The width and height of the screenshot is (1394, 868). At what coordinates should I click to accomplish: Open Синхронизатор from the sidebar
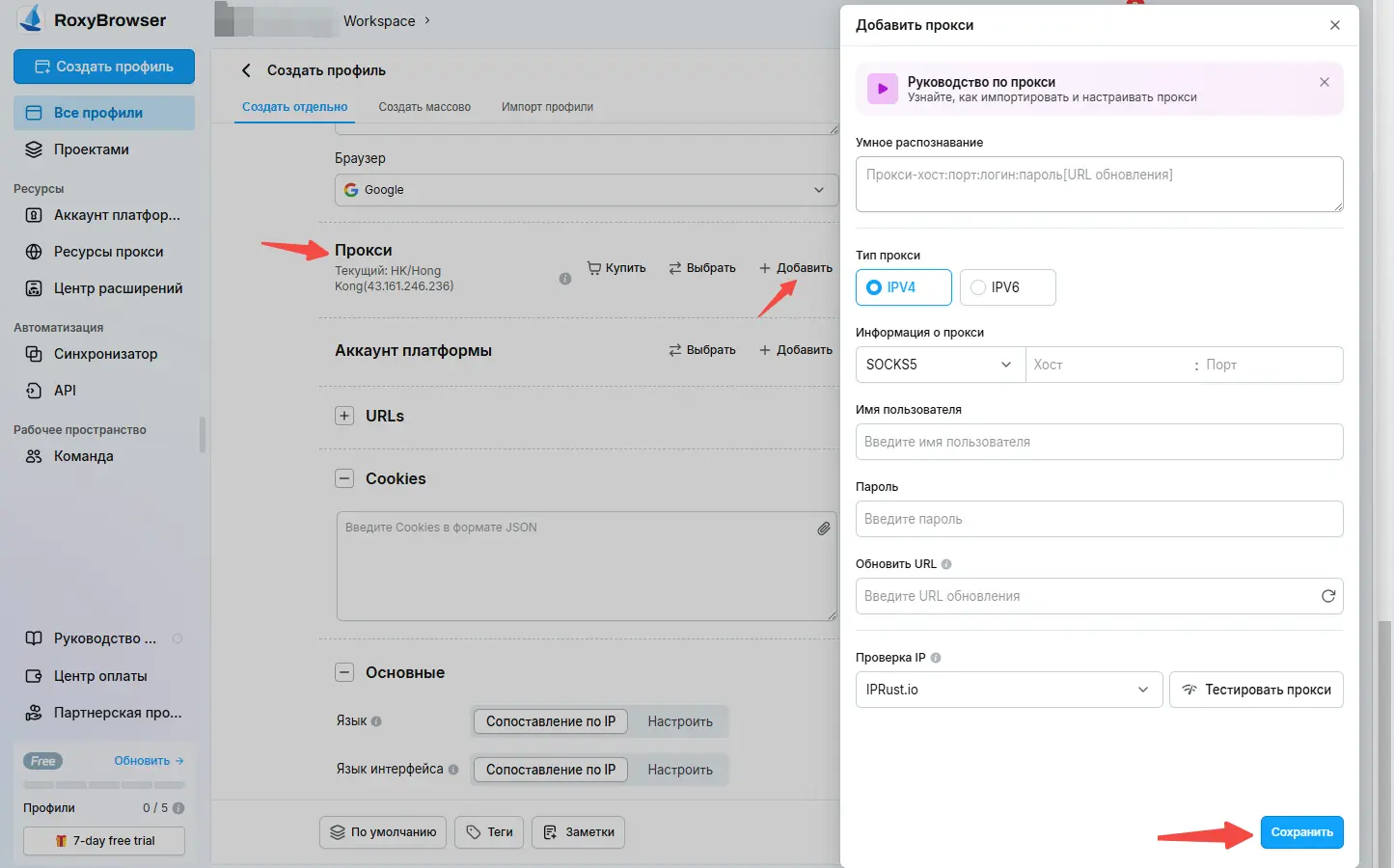(x=105, y=354)
